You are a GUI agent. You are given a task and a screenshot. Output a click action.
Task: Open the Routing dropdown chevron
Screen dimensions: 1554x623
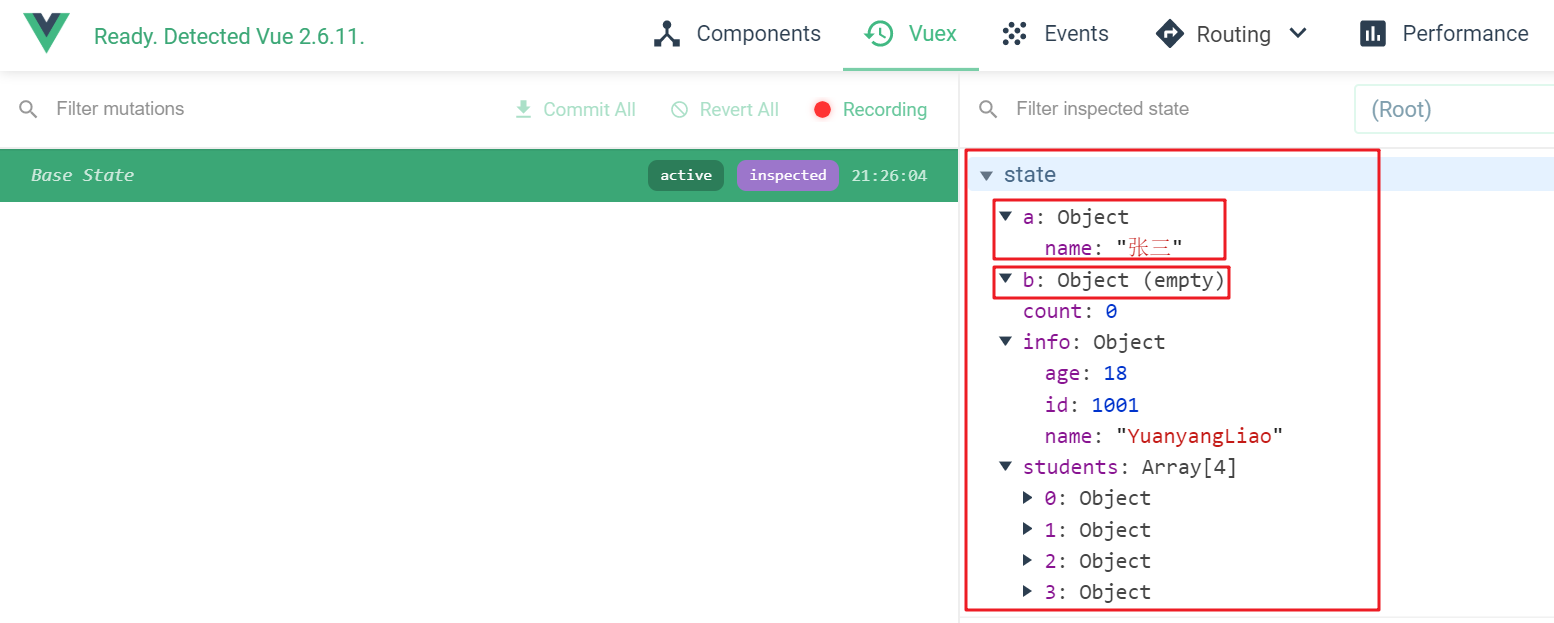tap(1298, 34)
